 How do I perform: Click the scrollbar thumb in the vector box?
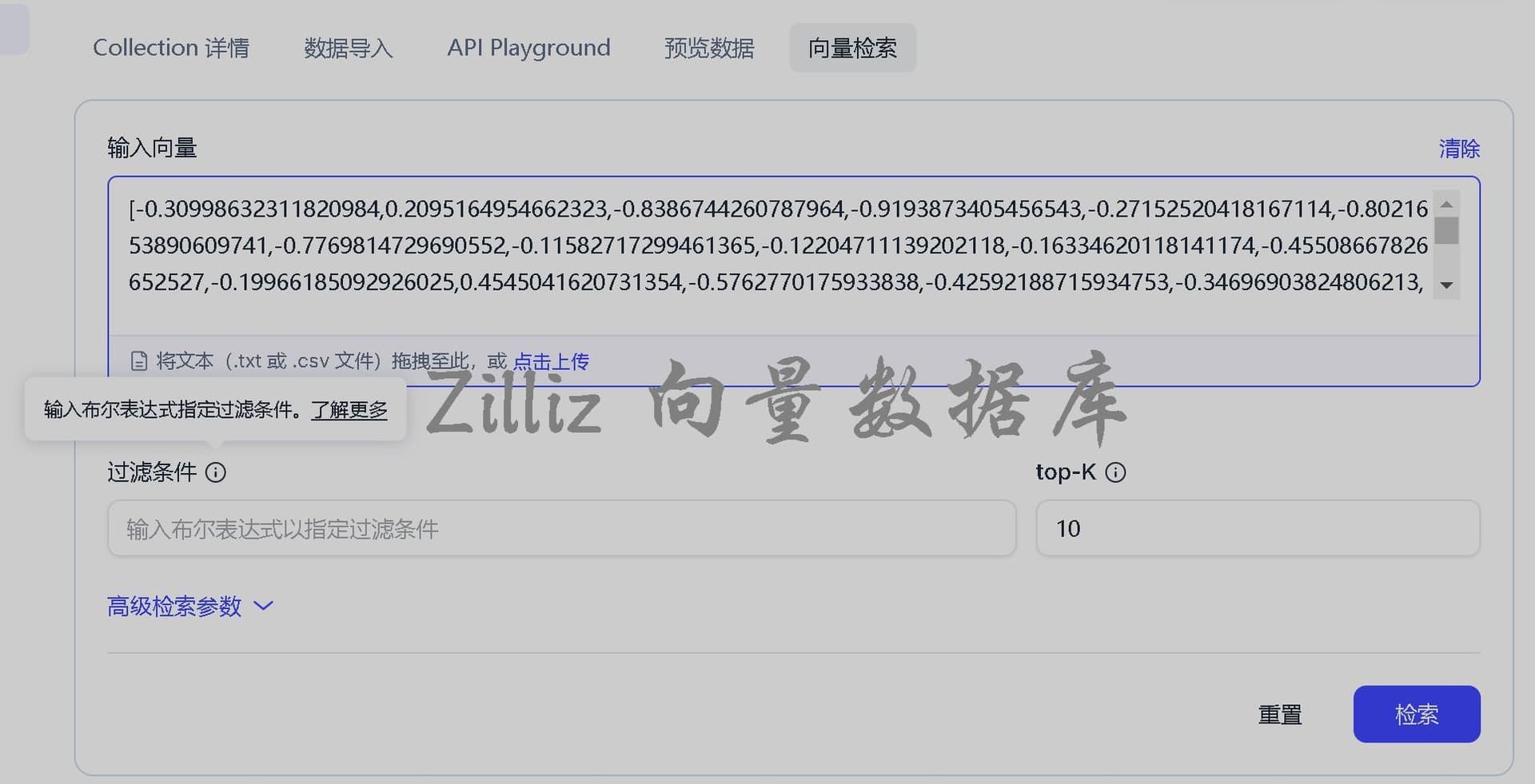pos(1446,231)
